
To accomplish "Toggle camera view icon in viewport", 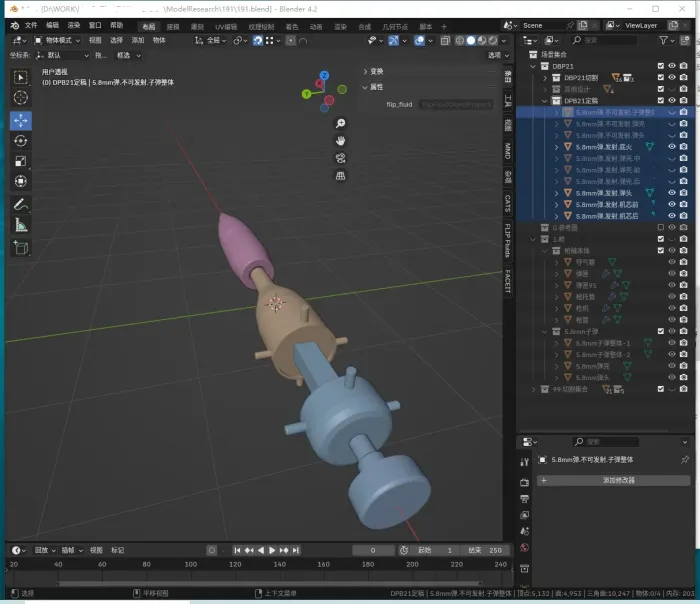I will tap(340, 158).
